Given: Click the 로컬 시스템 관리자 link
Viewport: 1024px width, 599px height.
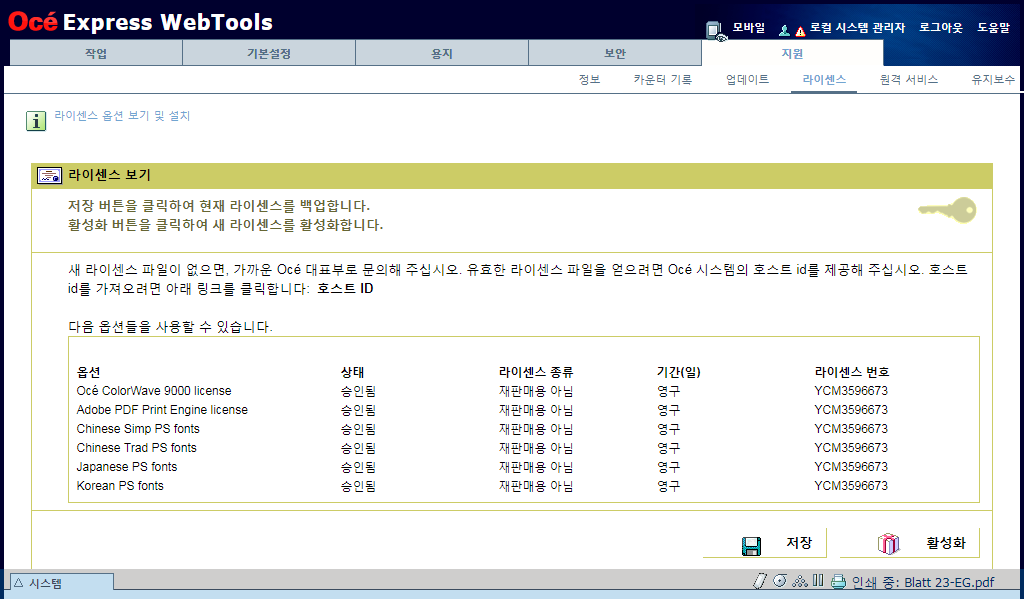Looking at the screenshot, I should tap(857, 27).
